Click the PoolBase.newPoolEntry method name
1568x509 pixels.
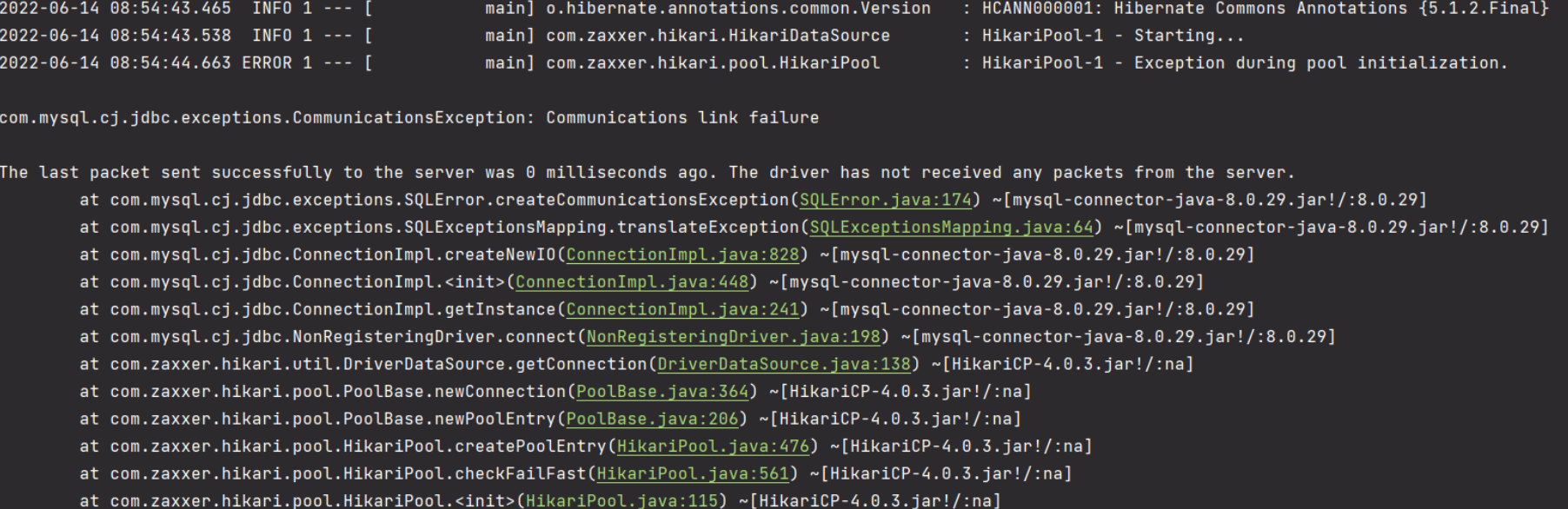[x=449, y=419]
